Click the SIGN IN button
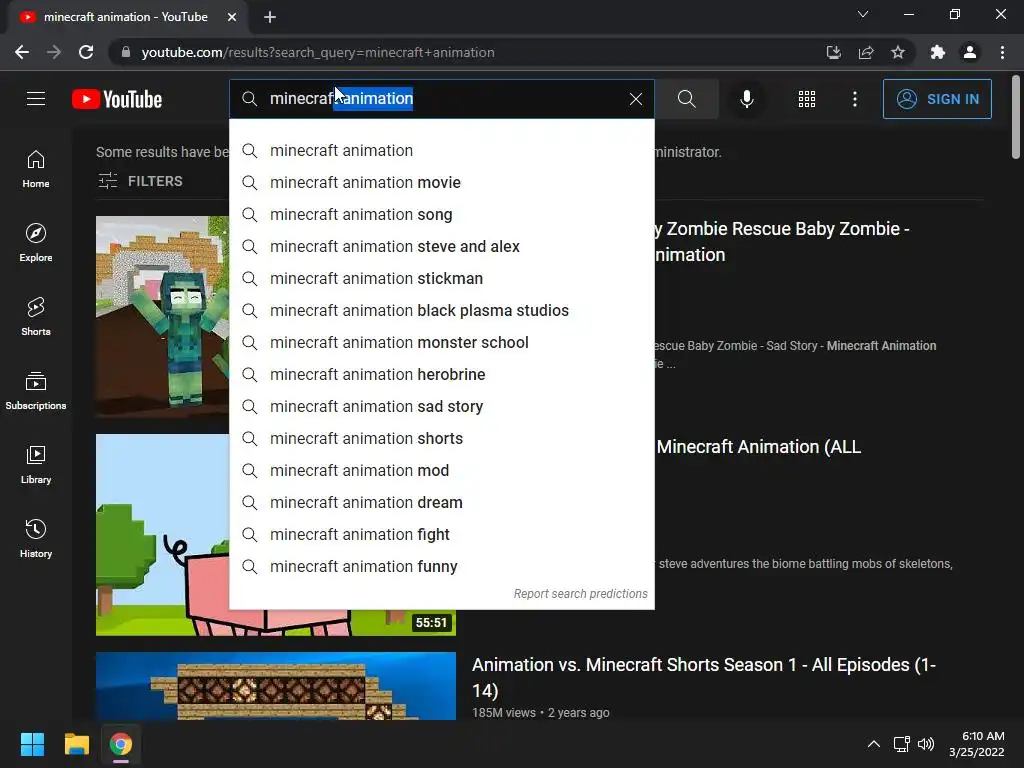Image resolution: width=1024 pixels, height=768 pixels. tap(937, 99)
